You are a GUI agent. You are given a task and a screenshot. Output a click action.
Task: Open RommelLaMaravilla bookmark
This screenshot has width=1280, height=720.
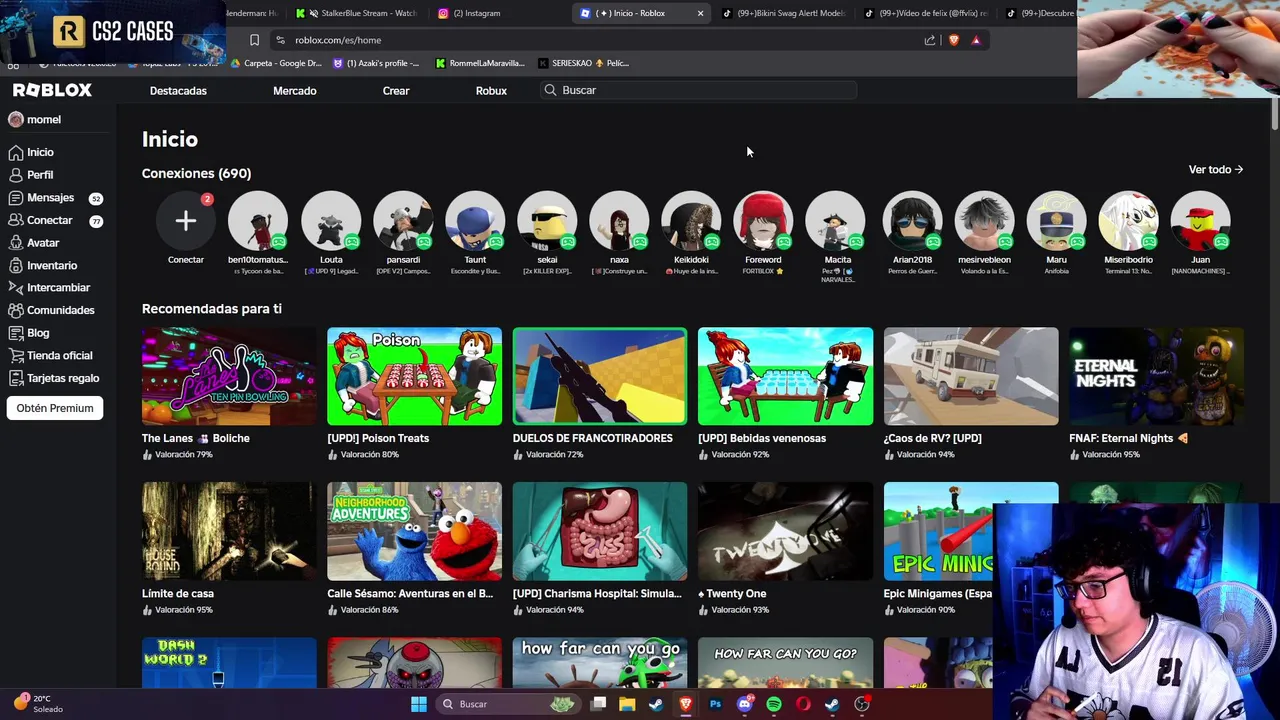(480, 63)
